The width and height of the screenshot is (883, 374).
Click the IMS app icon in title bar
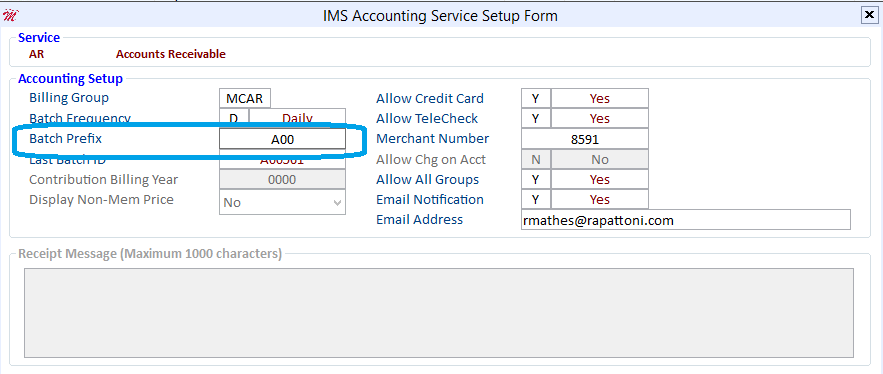(10, 16)
